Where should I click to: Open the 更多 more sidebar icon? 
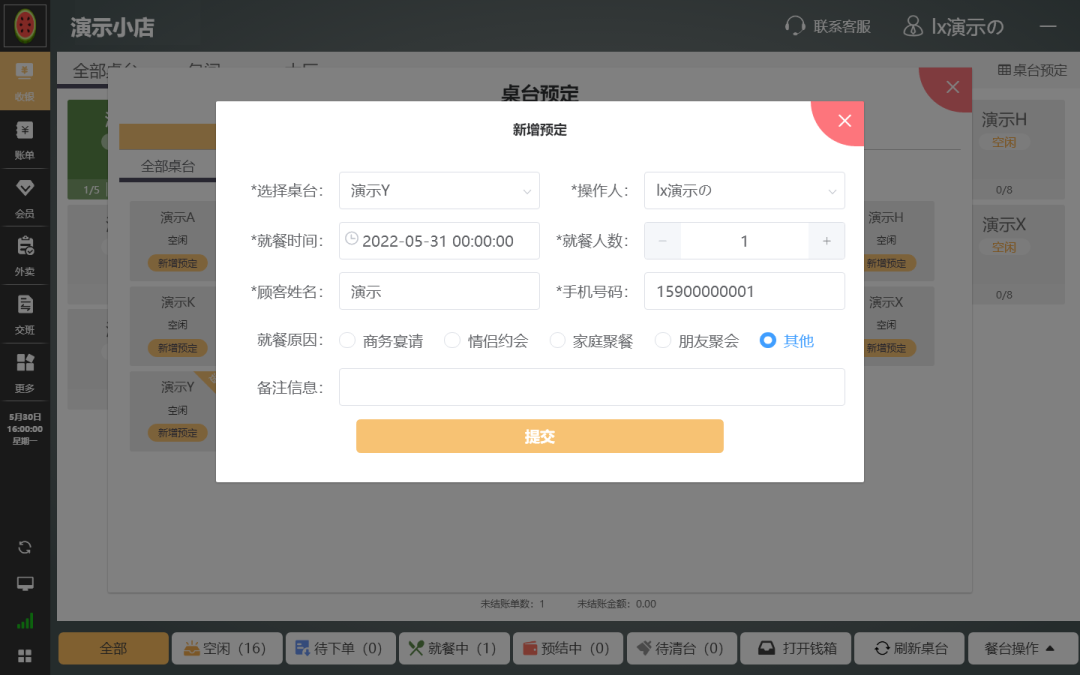point(25,372)
